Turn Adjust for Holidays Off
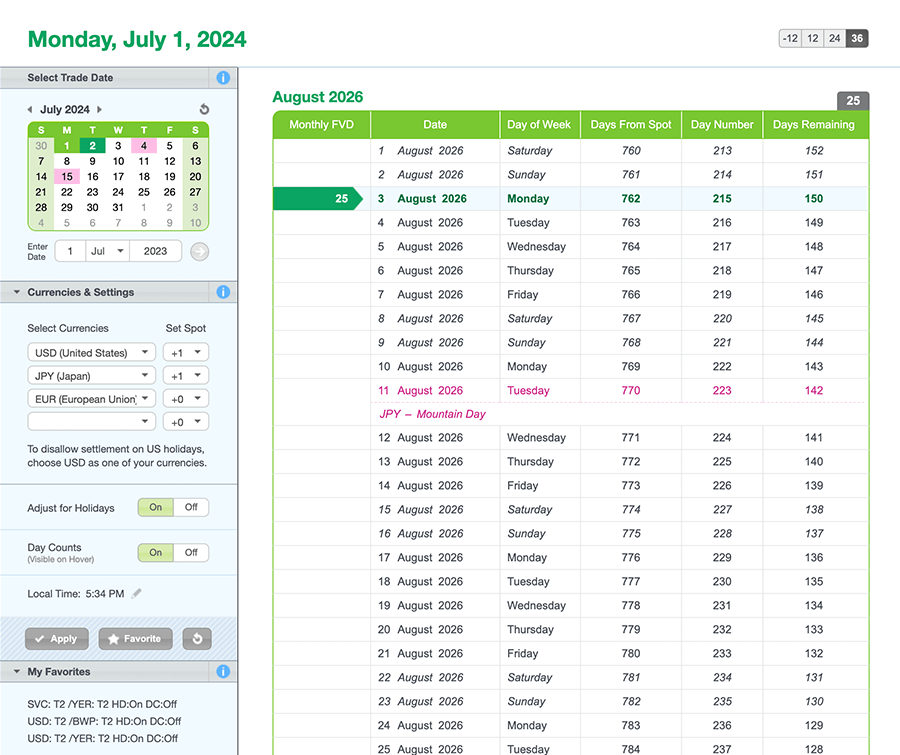The image size is (900, 755). click(191, 508)
